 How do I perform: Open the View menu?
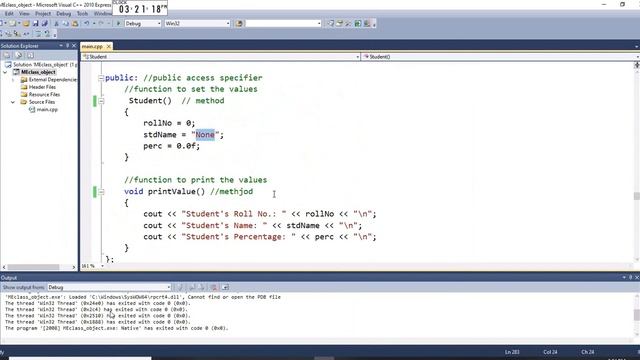(24, 13)
